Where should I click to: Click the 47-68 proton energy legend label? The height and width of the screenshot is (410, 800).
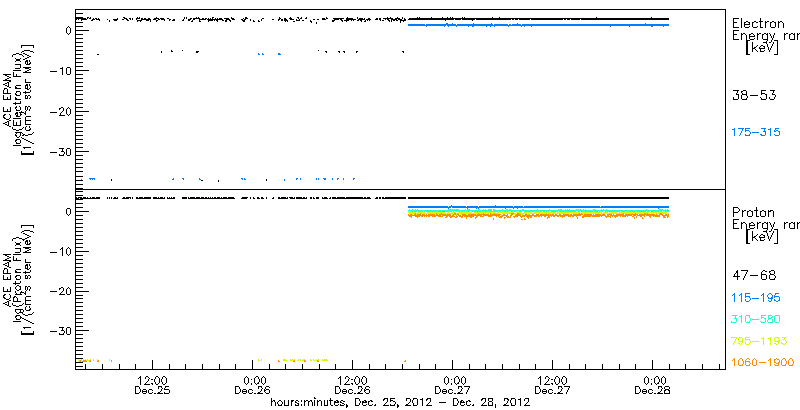coord(754,276)
